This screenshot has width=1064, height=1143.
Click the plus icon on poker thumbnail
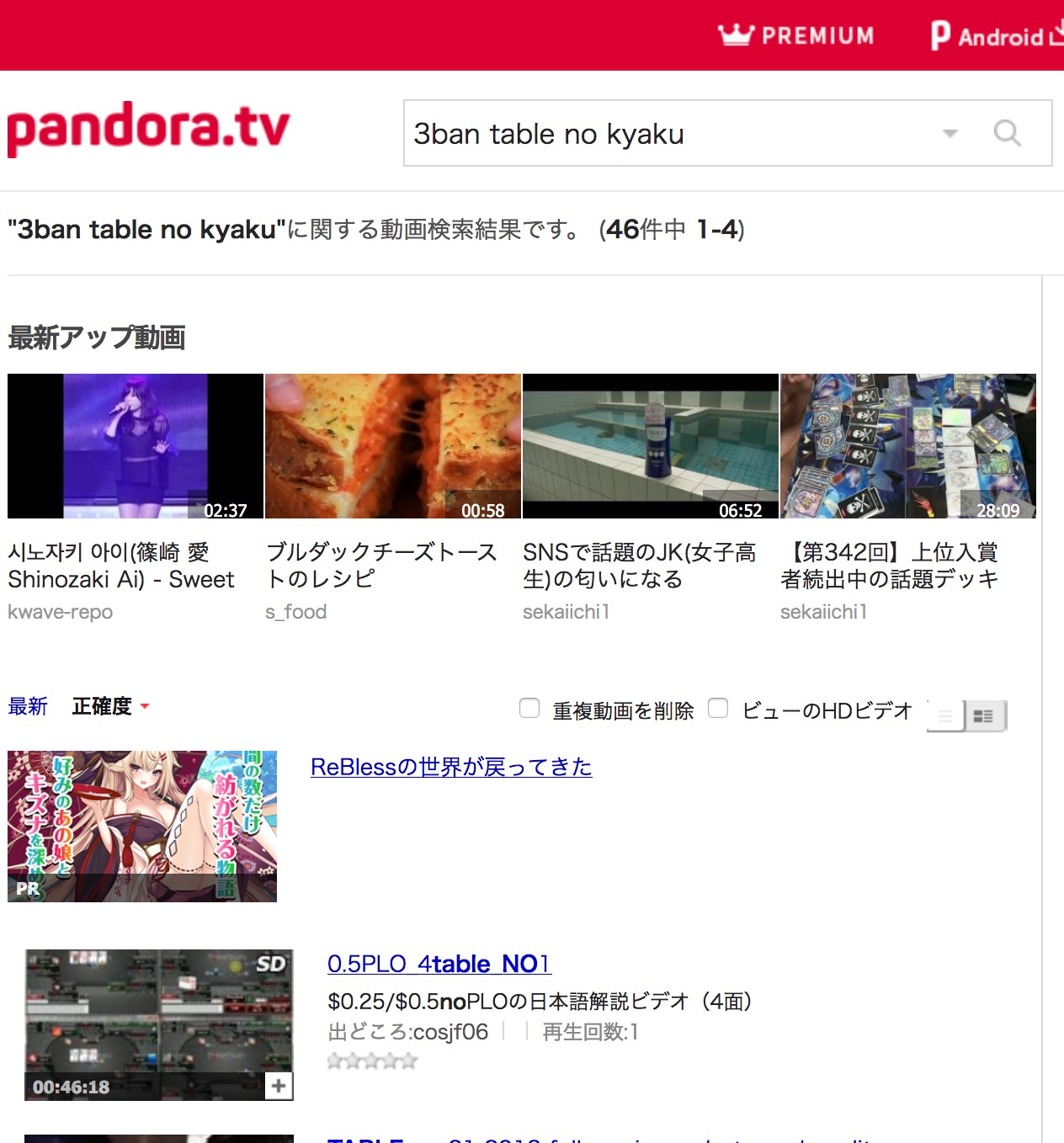(x=279, y=1086)
